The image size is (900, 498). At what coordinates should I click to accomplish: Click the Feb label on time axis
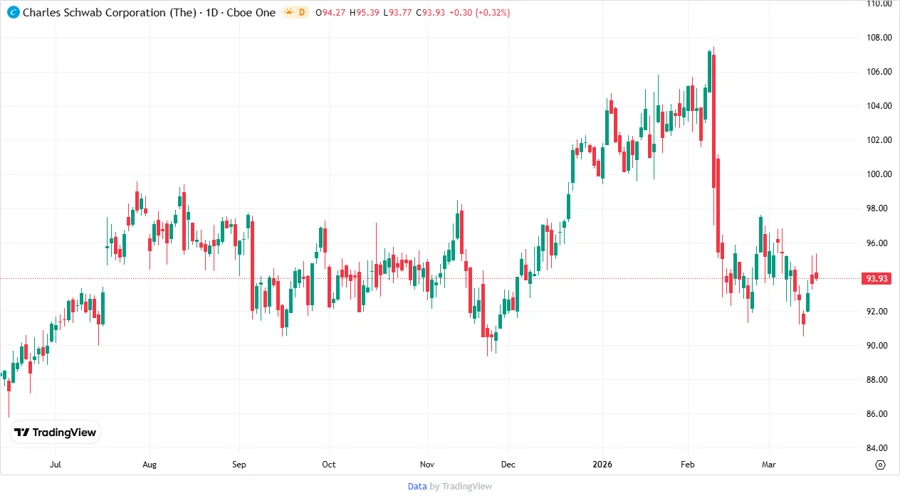pyautogui.click(x=688, y=464)
